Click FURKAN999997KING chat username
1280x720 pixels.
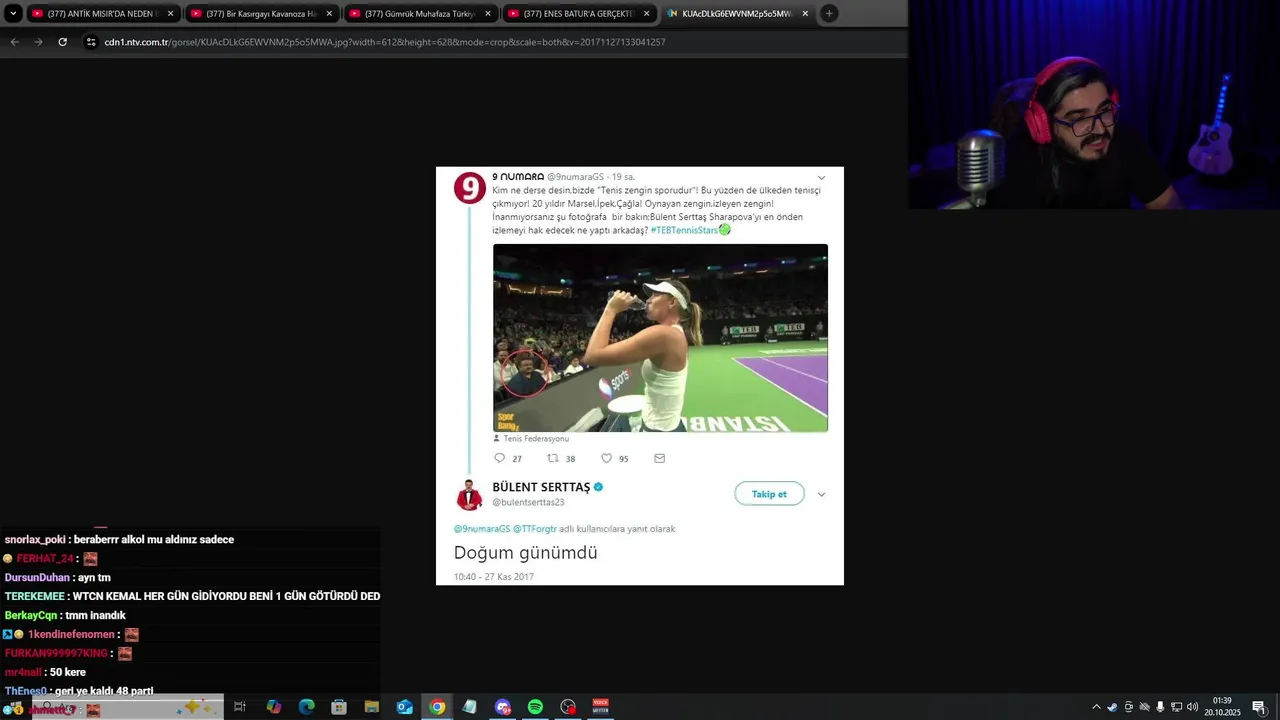[x=56, y=654]
